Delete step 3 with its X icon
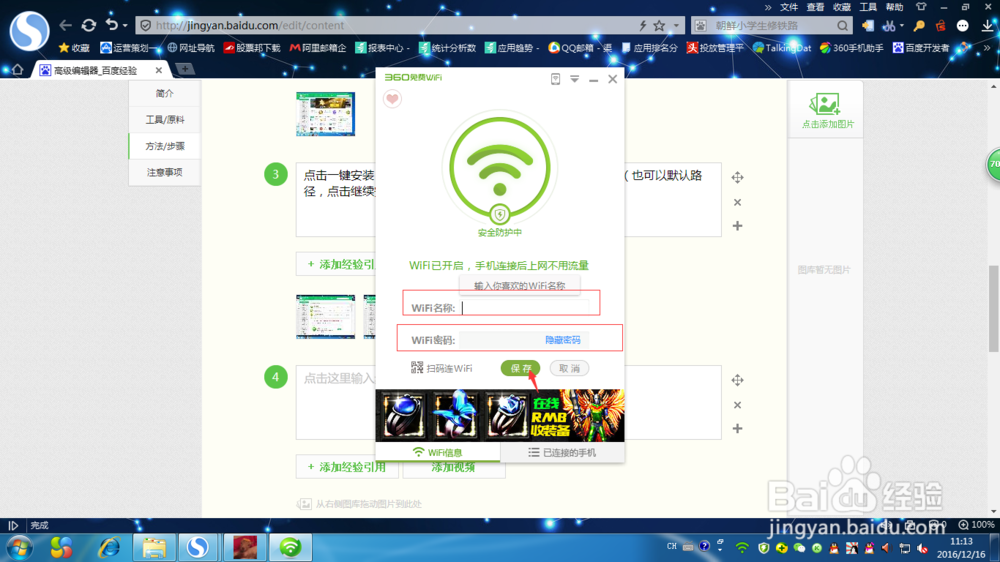The width and height of the screenshot is (1000, 562). [x=737, y=202]
